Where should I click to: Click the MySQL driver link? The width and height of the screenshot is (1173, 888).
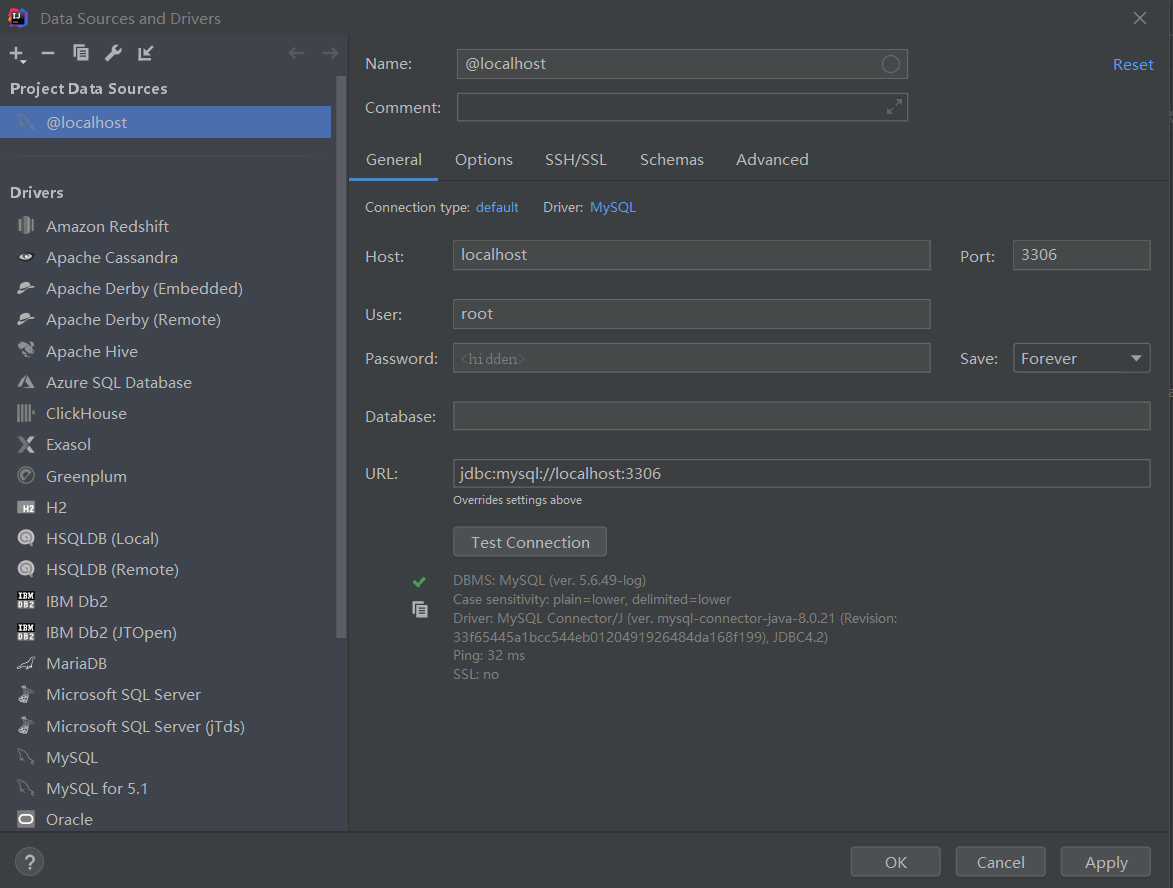613,207
